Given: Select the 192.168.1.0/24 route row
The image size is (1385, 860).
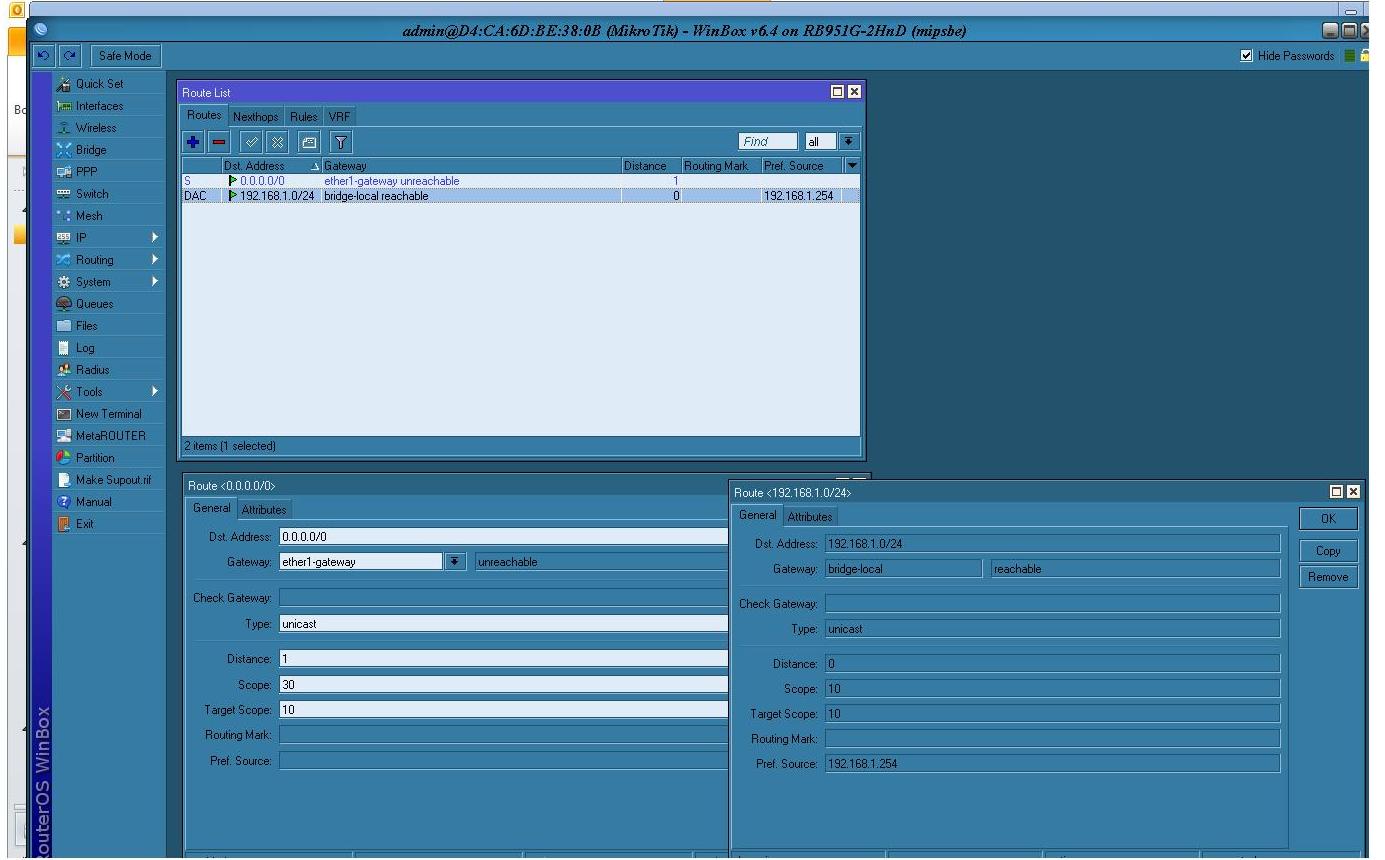Looking at the screenshot, I should (x=520, y=196).
